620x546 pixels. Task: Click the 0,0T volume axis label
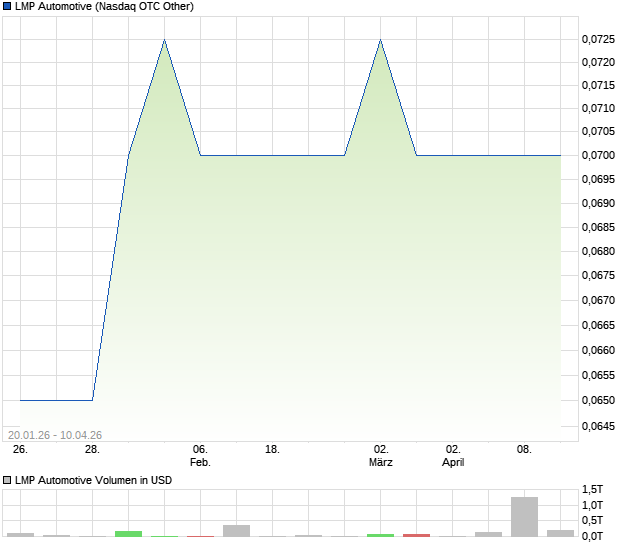pos(592,536)
